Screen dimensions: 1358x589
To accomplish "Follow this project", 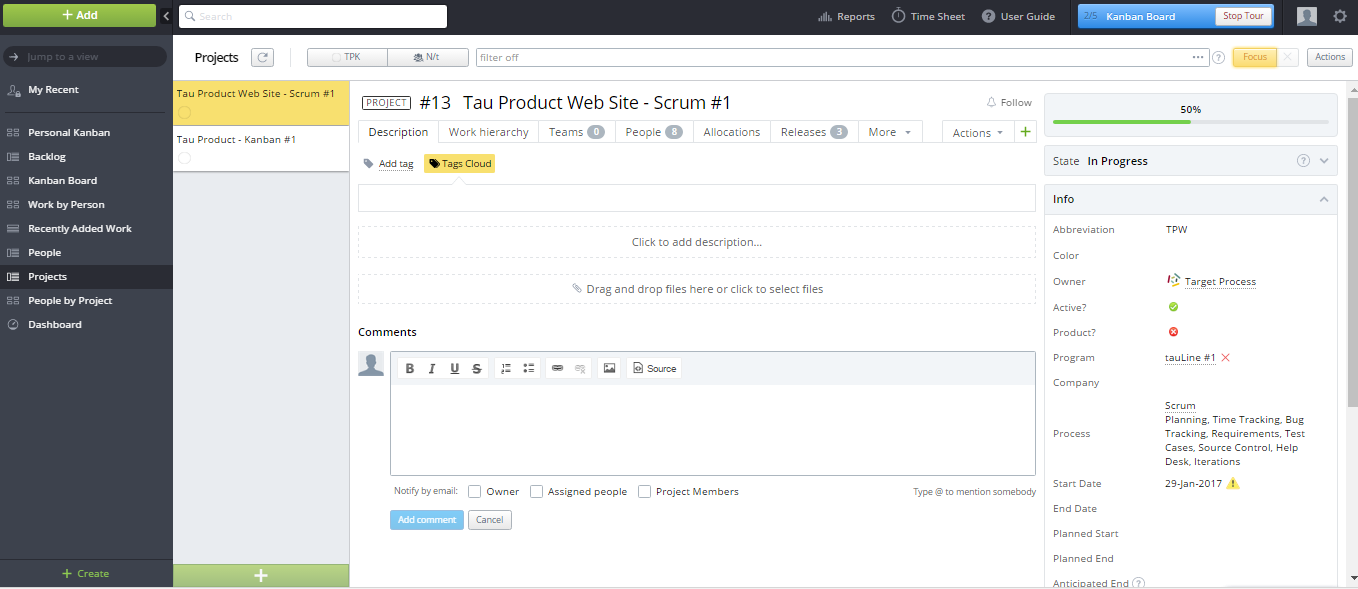I will coord(1008,102).
